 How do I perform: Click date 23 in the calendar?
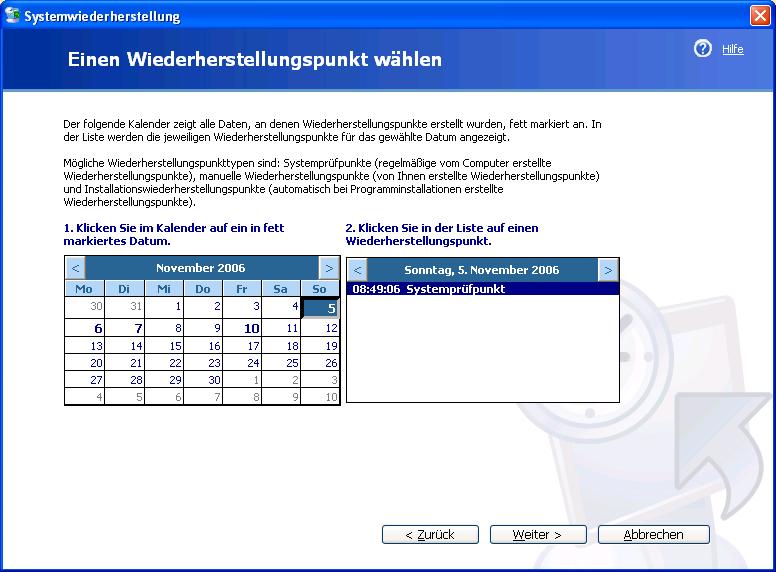coord(203,363)
